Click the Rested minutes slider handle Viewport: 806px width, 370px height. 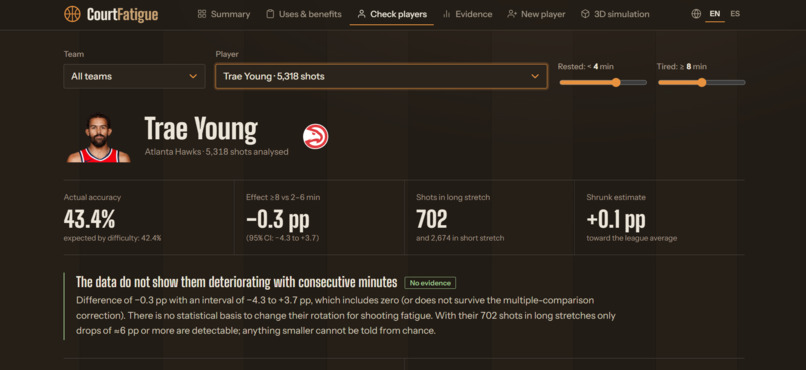coord(616,82)
